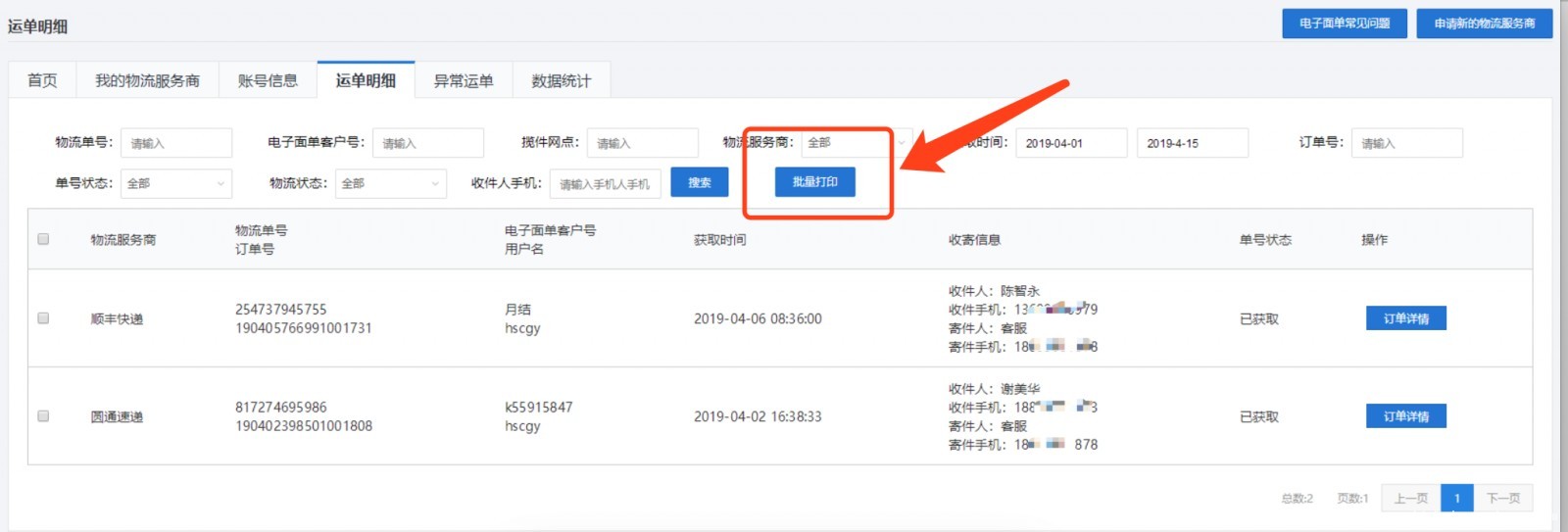View 订单详情 for the 圆通速递 order
This screenshot has width=1568, height=532.
[1405, 416]
